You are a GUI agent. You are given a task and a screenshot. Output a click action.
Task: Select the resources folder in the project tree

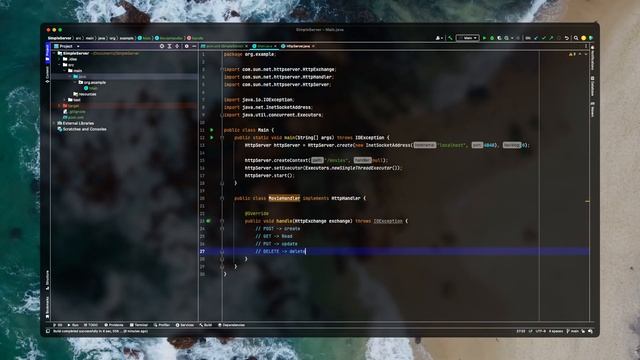(x=85, y=94)
